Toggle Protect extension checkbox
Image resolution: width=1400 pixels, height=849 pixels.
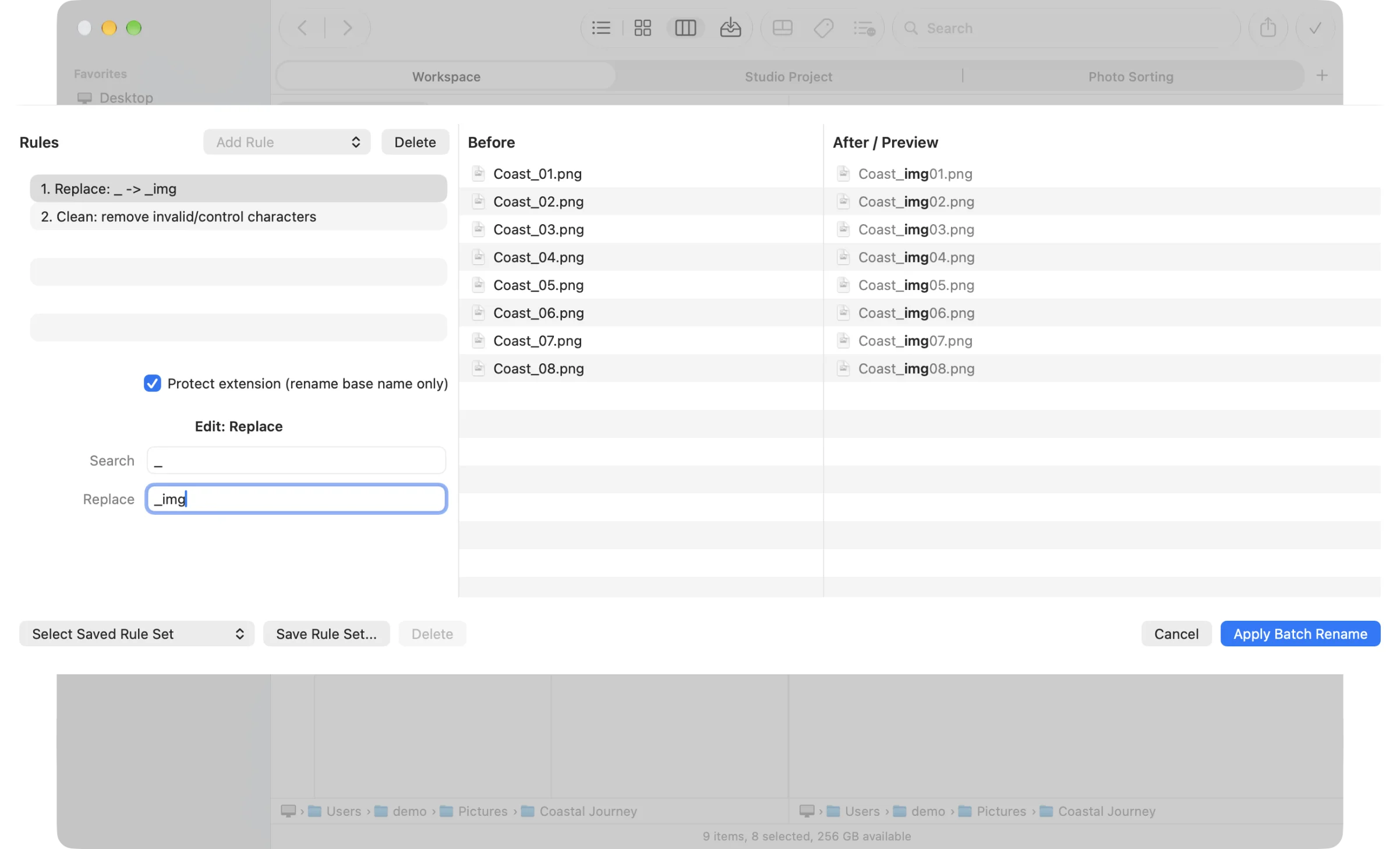pos(152,383)
